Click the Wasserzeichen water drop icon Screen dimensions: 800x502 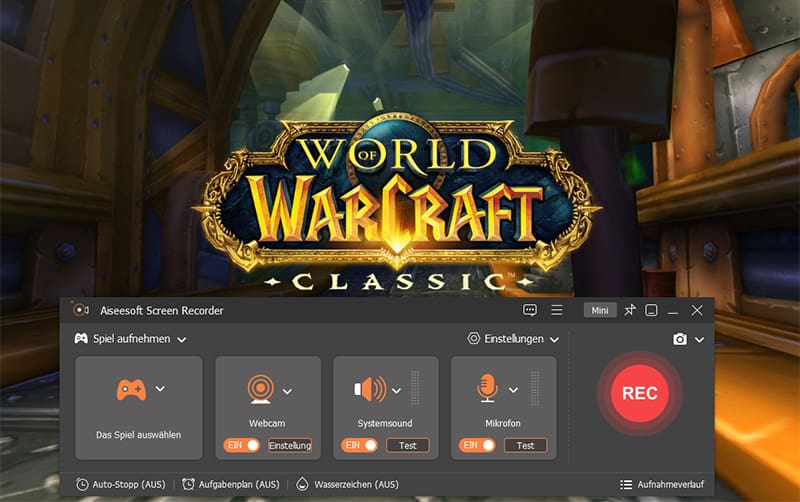[302, 484]
